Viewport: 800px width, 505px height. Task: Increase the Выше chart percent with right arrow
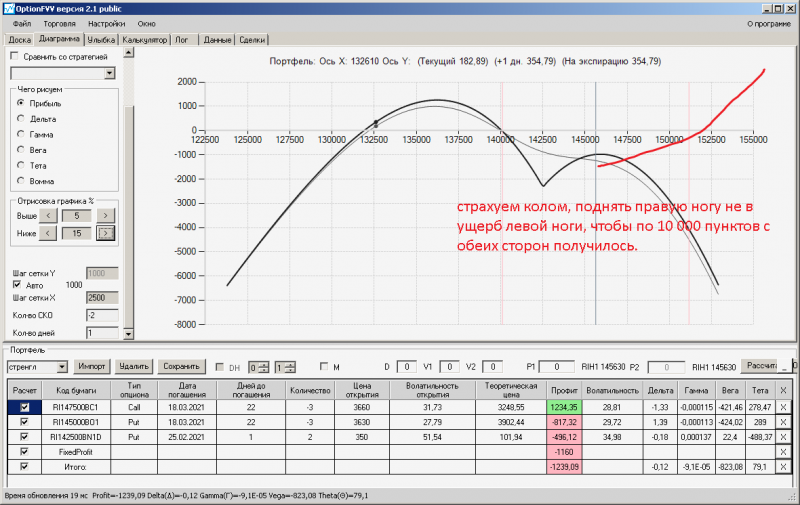106,216
